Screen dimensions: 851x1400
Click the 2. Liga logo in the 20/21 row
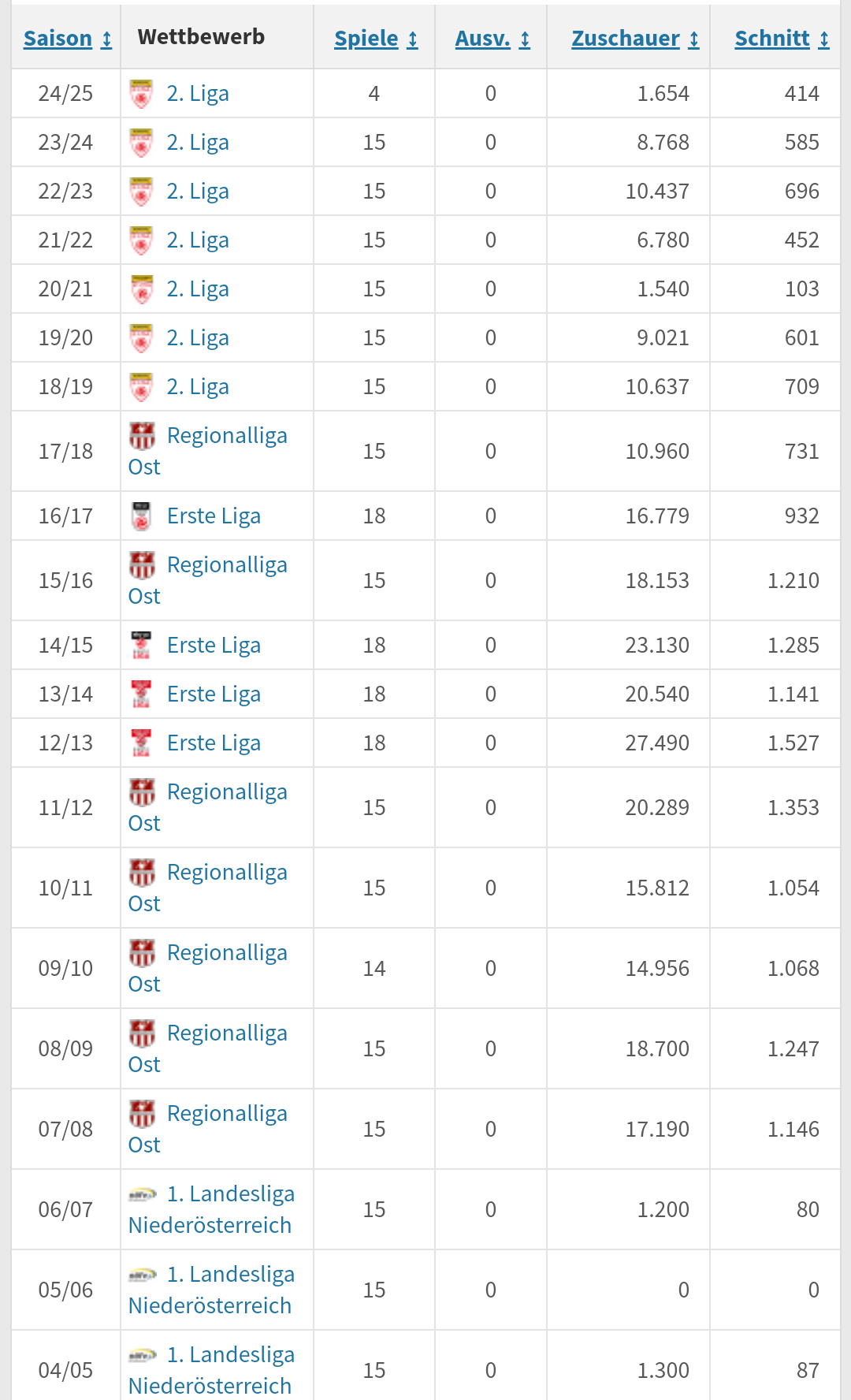point(142,289)
